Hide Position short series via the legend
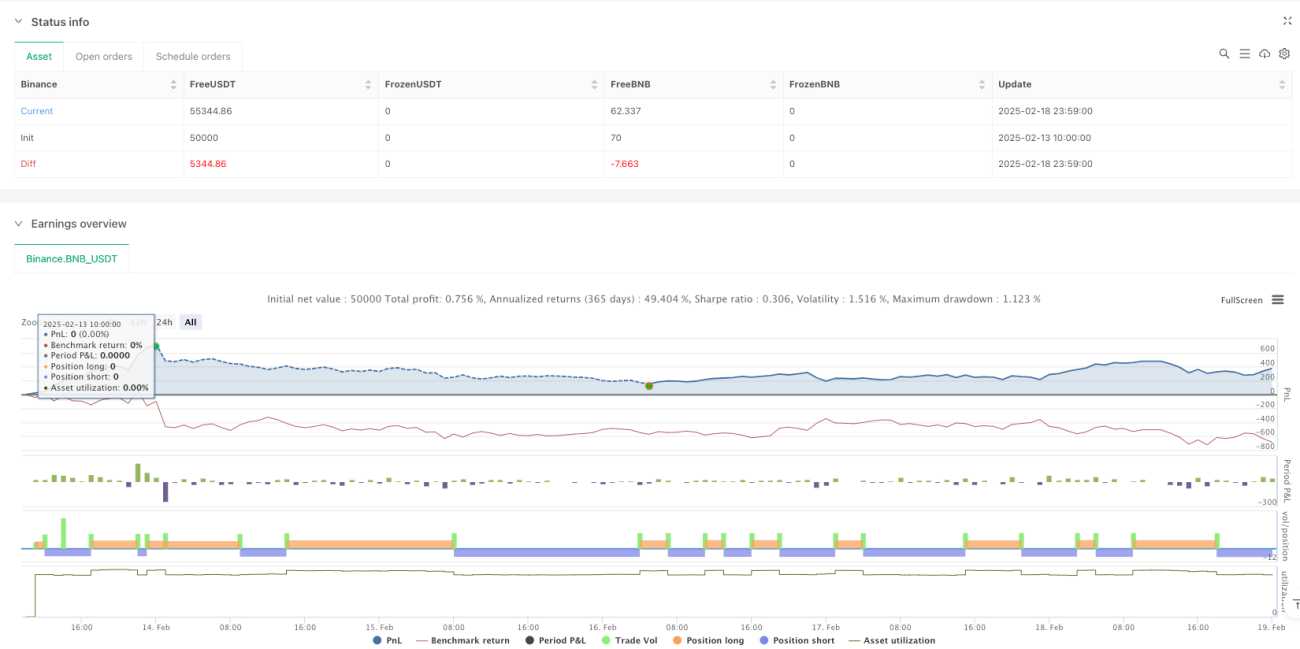 796,640
